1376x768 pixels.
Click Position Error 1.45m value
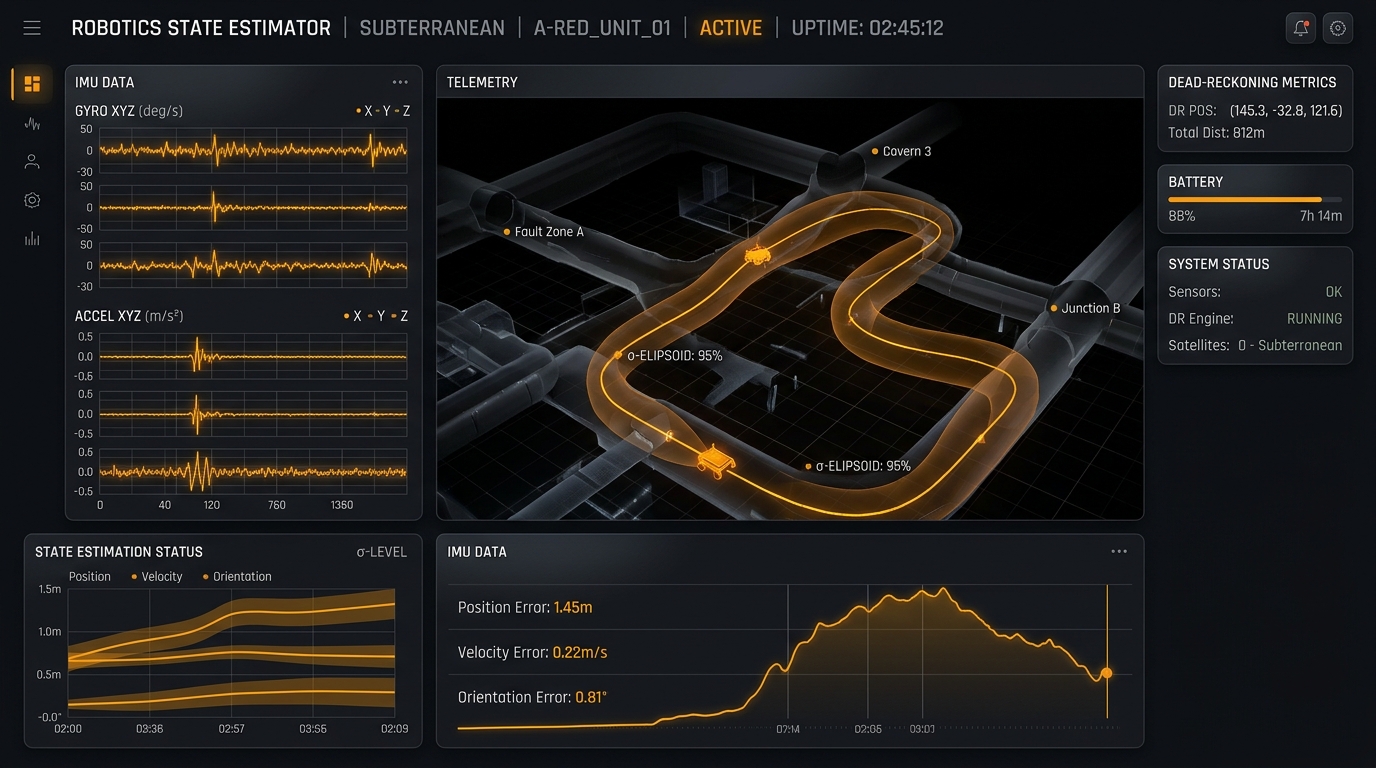point(573,607)
